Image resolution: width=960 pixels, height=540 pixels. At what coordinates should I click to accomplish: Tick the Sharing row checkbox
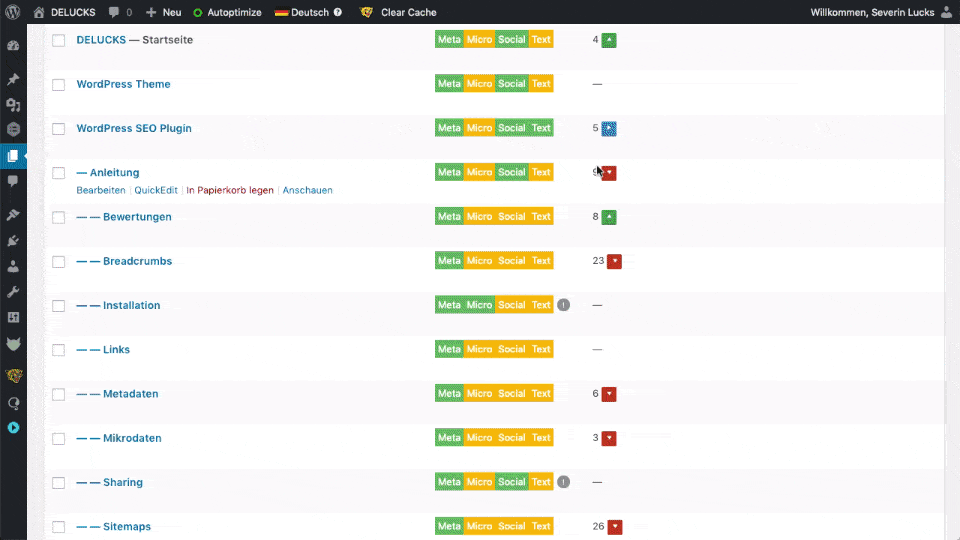pyautogui.click(x=58, y=482)
